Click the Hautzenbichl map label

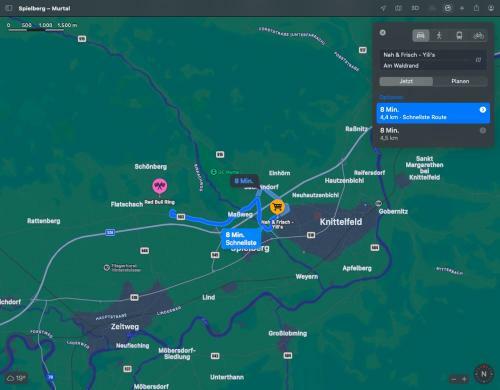(344, 180)
